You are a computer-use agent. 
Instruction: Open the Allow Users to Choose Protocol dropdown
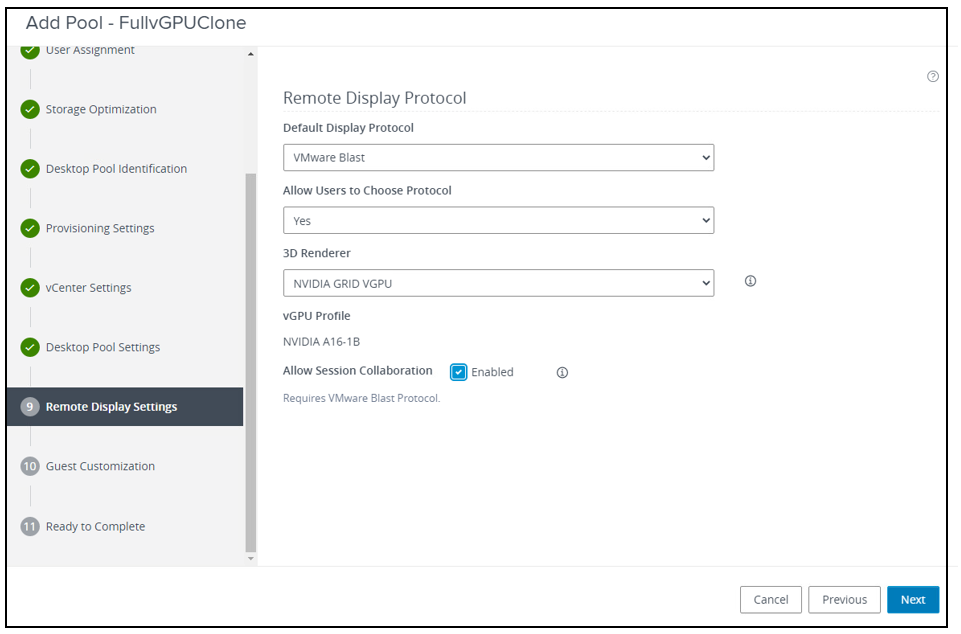click(498, 220)
